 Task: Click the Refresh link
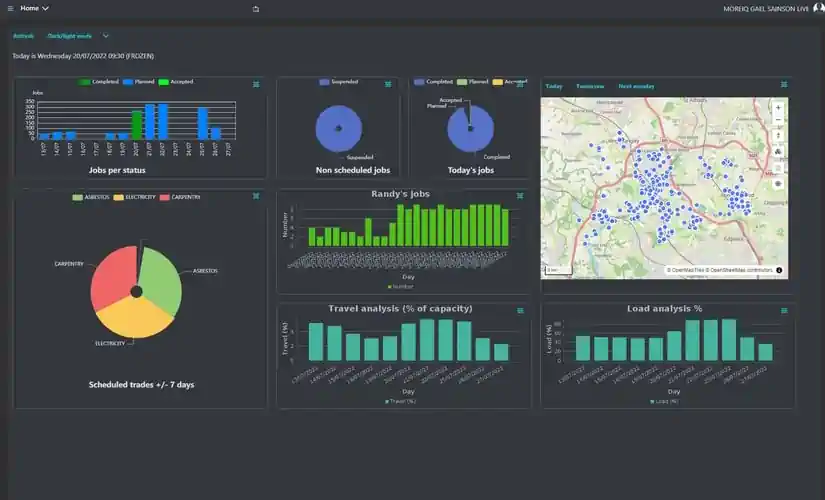[x=23, y=36]
